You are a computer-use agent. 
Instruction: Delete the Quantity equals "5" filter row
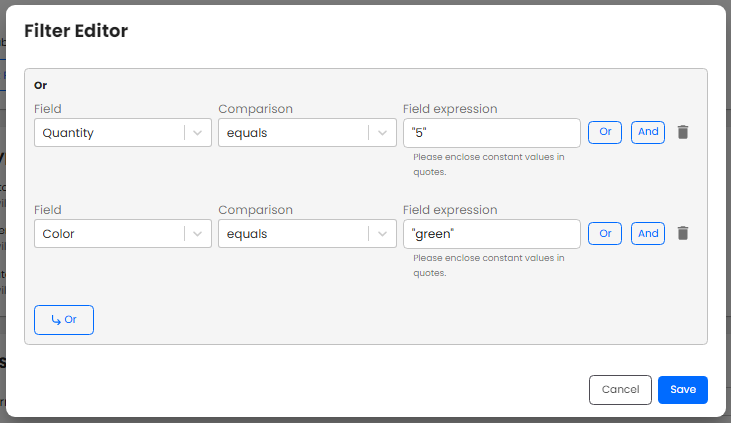(x=683, y=132)
